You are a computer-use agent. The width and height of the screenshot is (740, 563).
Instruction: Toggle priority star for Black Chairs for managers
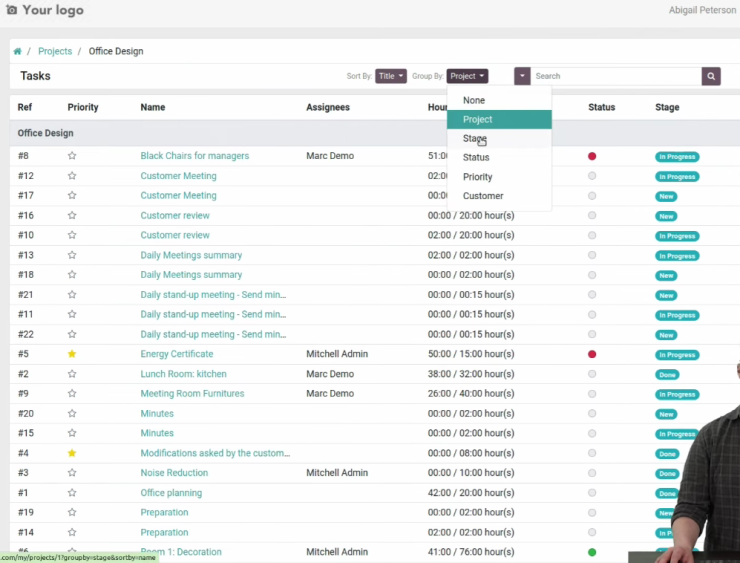[x=72, y=156]
